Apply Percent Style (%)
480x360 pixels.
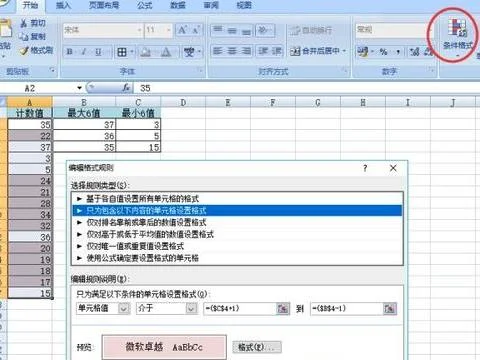384,52
